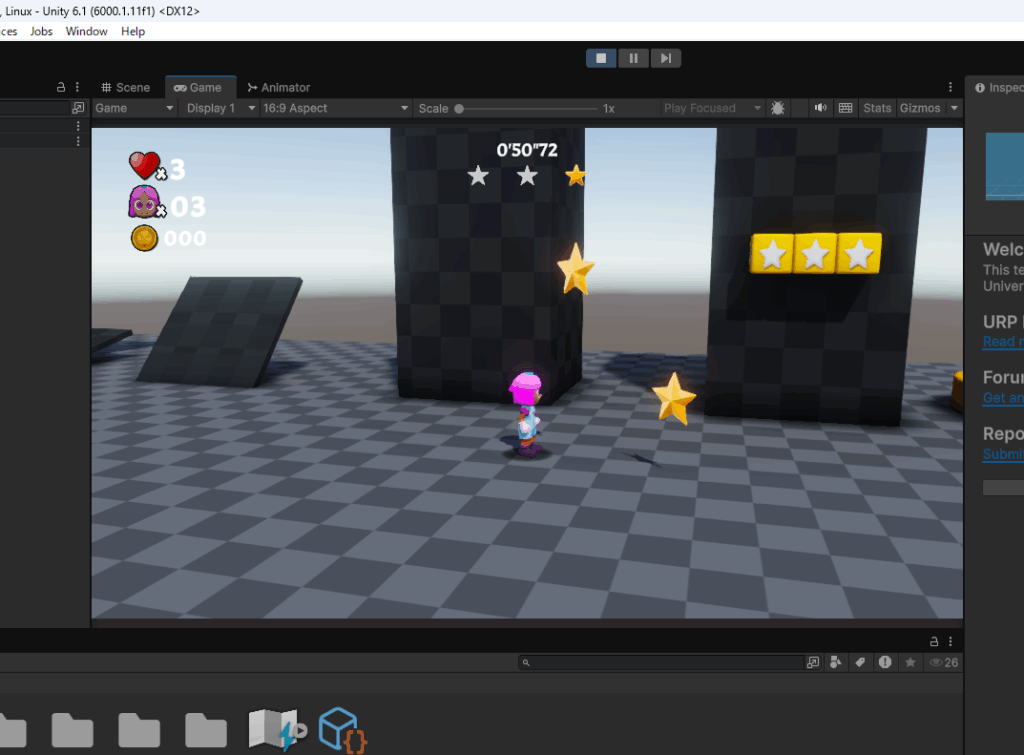This screenshot has height=755, width=1024.
Task: Click the Project search field
Action: click(661, 662)
